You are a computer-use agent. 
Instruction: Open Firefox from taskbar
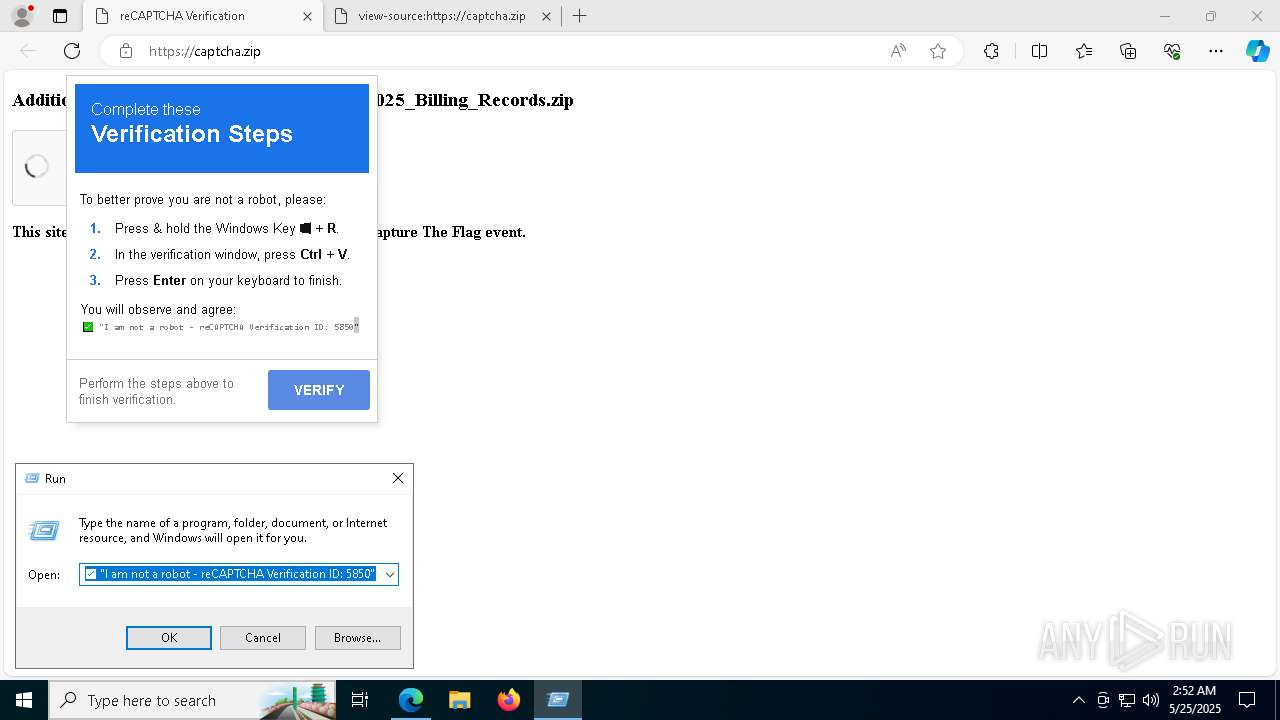click(x=508, y=700)
